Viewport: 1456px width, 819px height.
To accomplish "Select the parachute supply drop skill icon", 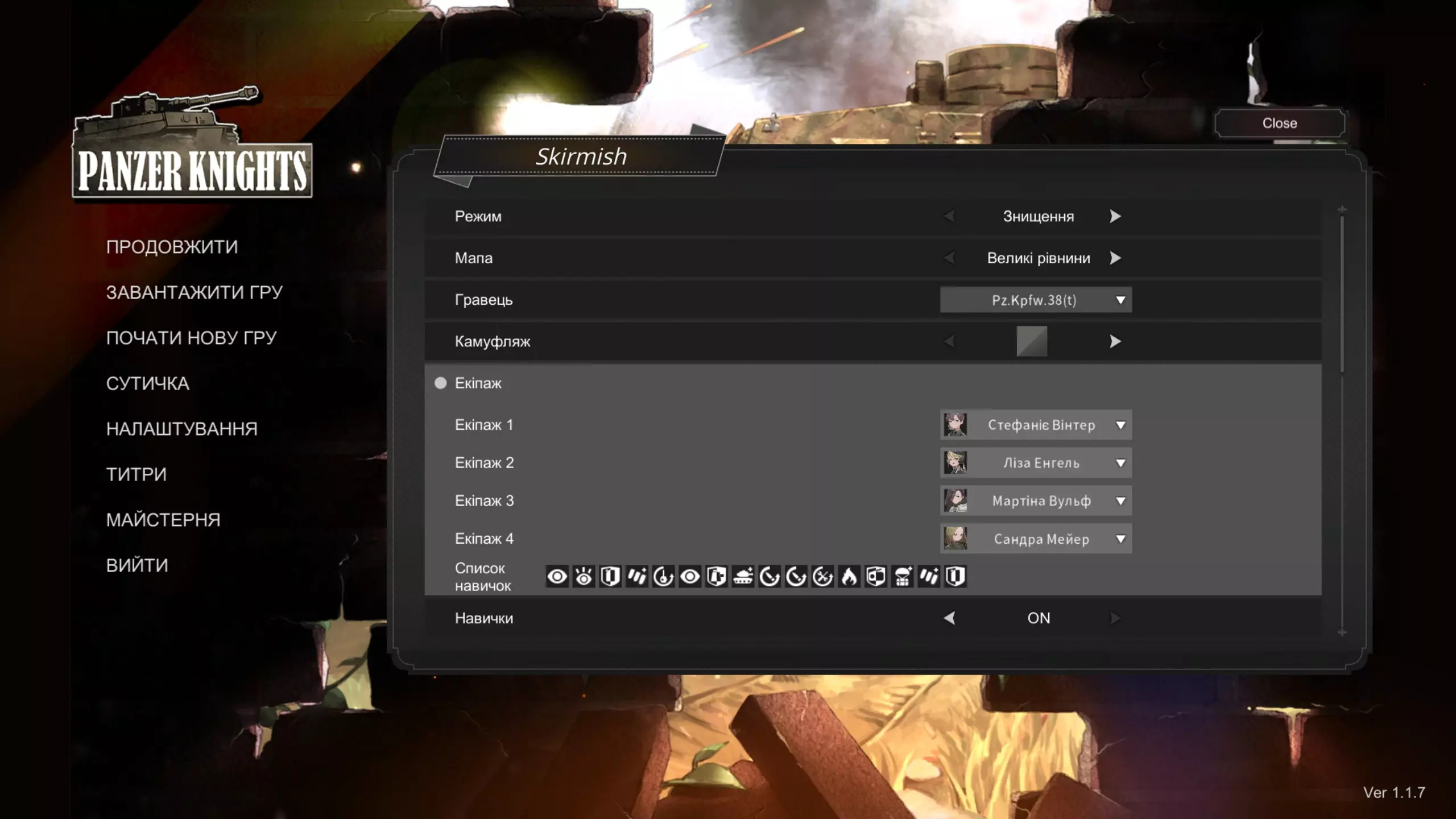I will coord(903,577).
